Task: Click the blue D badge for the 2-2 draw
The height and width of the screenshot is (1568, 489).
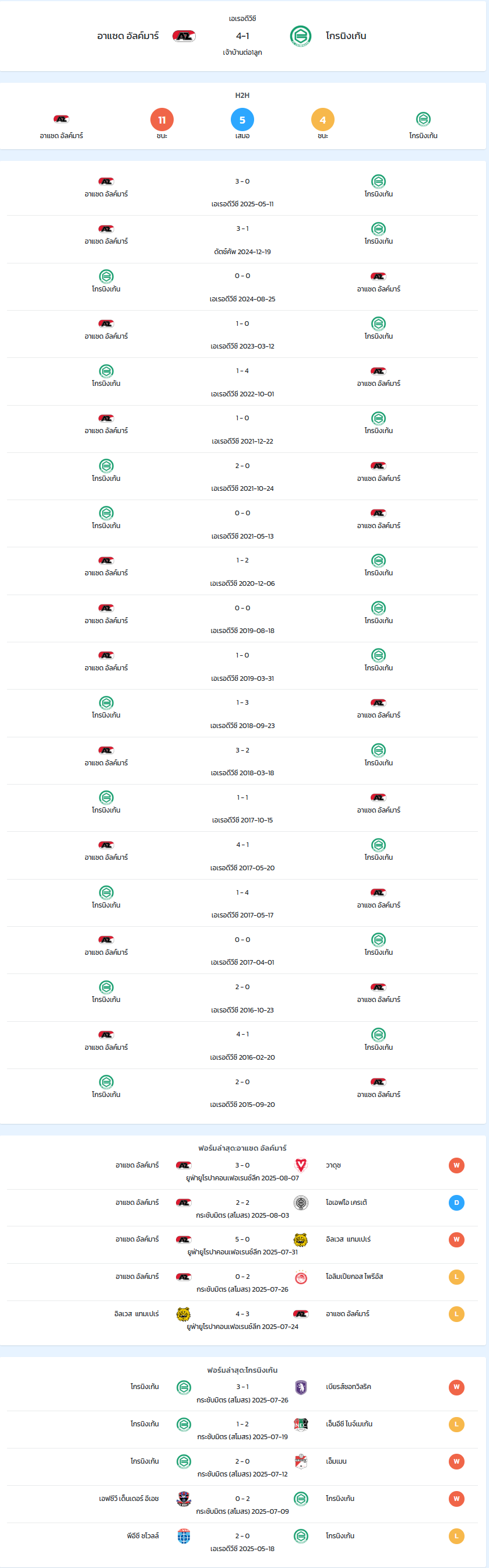Action: pos(457,1203)
